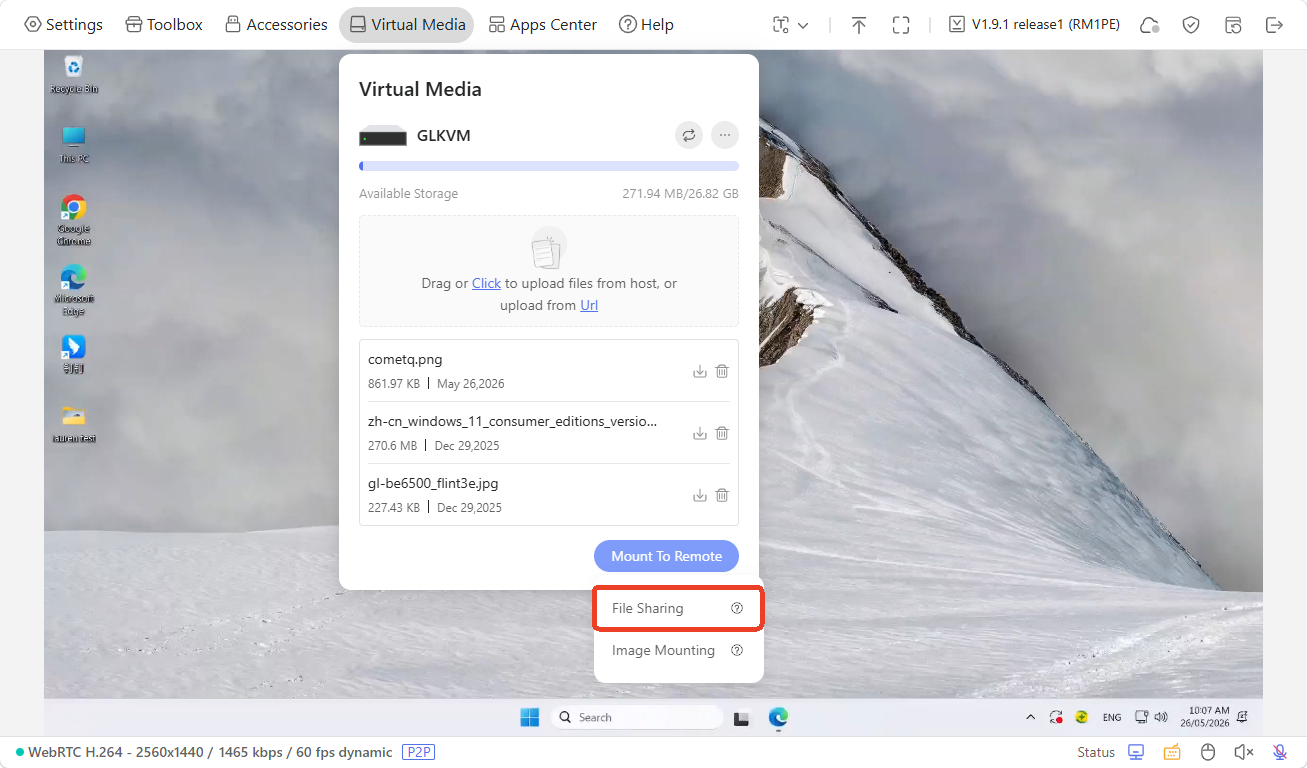Download cometq.png
This screenshot has height=768, width=1307.
[x=700, y=371]
